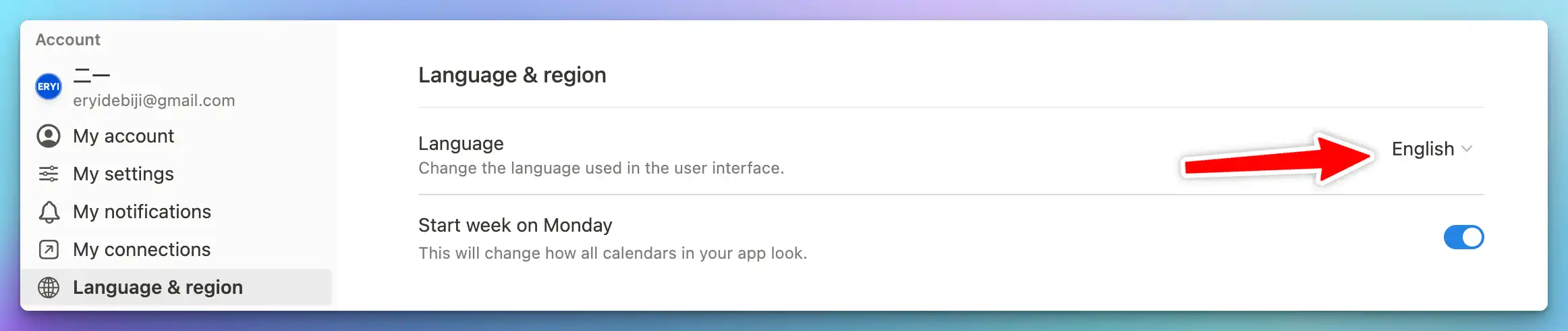The width and height of the screenshot is (1568, 331).
Task: Click the chevron arrow beside English
Action: click(x=1466, y=149)
